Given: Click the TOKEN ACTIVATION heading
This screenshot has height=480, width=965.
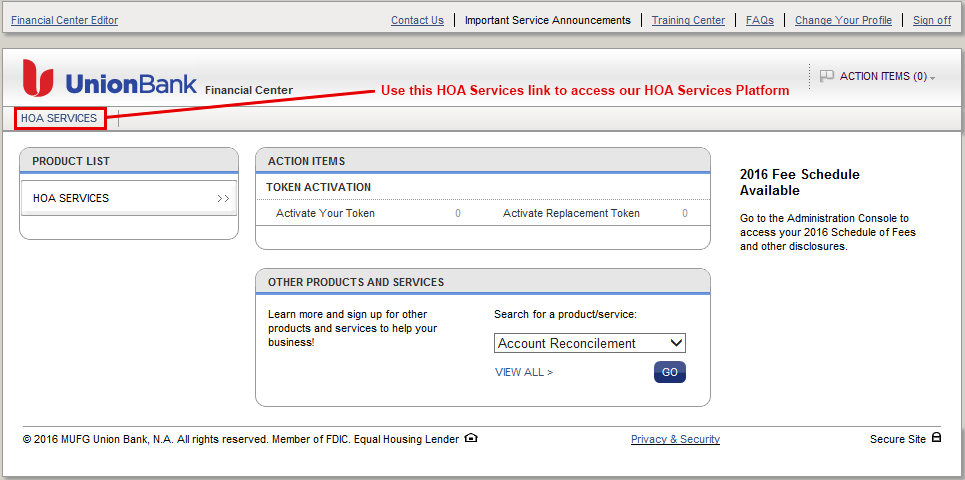Looking at the screenshot, I should pos(318,187).
